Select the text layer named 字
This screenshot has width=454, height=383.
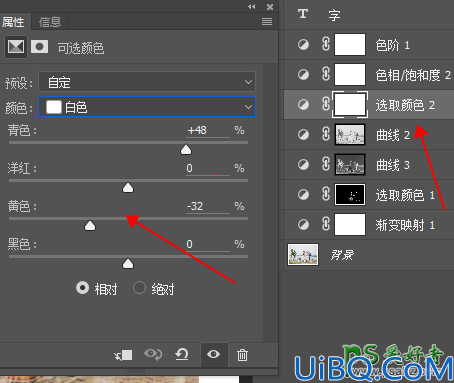point(334,15)
